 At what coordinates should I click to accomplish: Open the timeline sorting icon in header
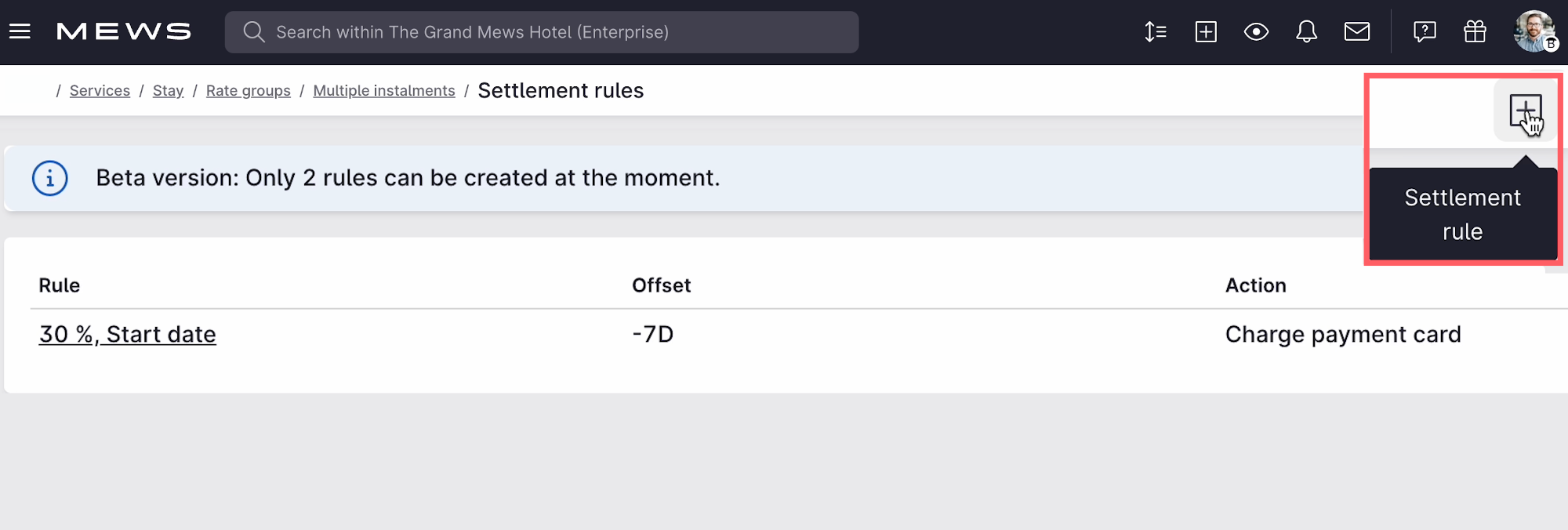pyautogui.click(x=1155, y=31)
